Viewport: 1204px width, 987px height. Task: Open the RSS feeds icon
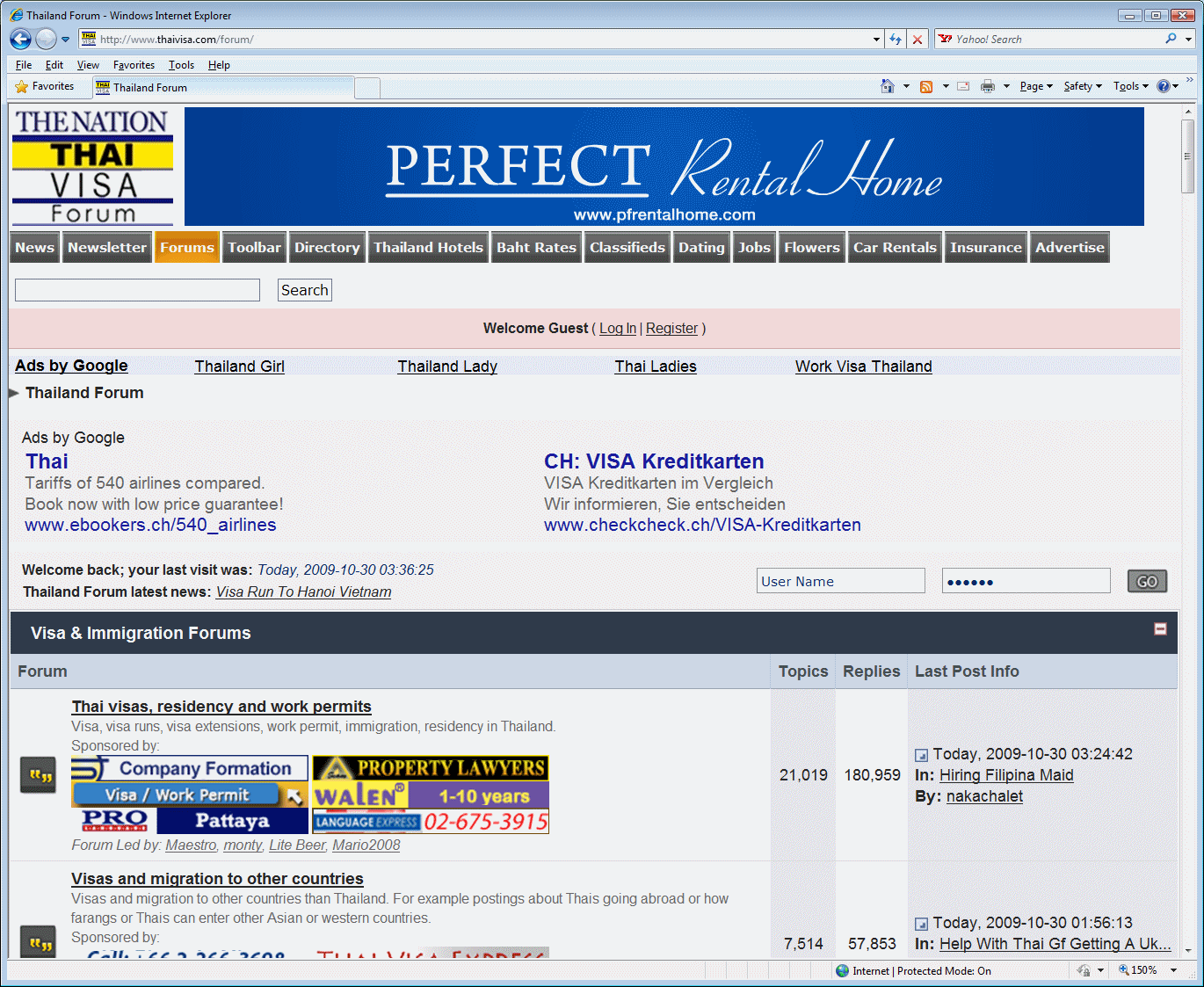(926, 86)
